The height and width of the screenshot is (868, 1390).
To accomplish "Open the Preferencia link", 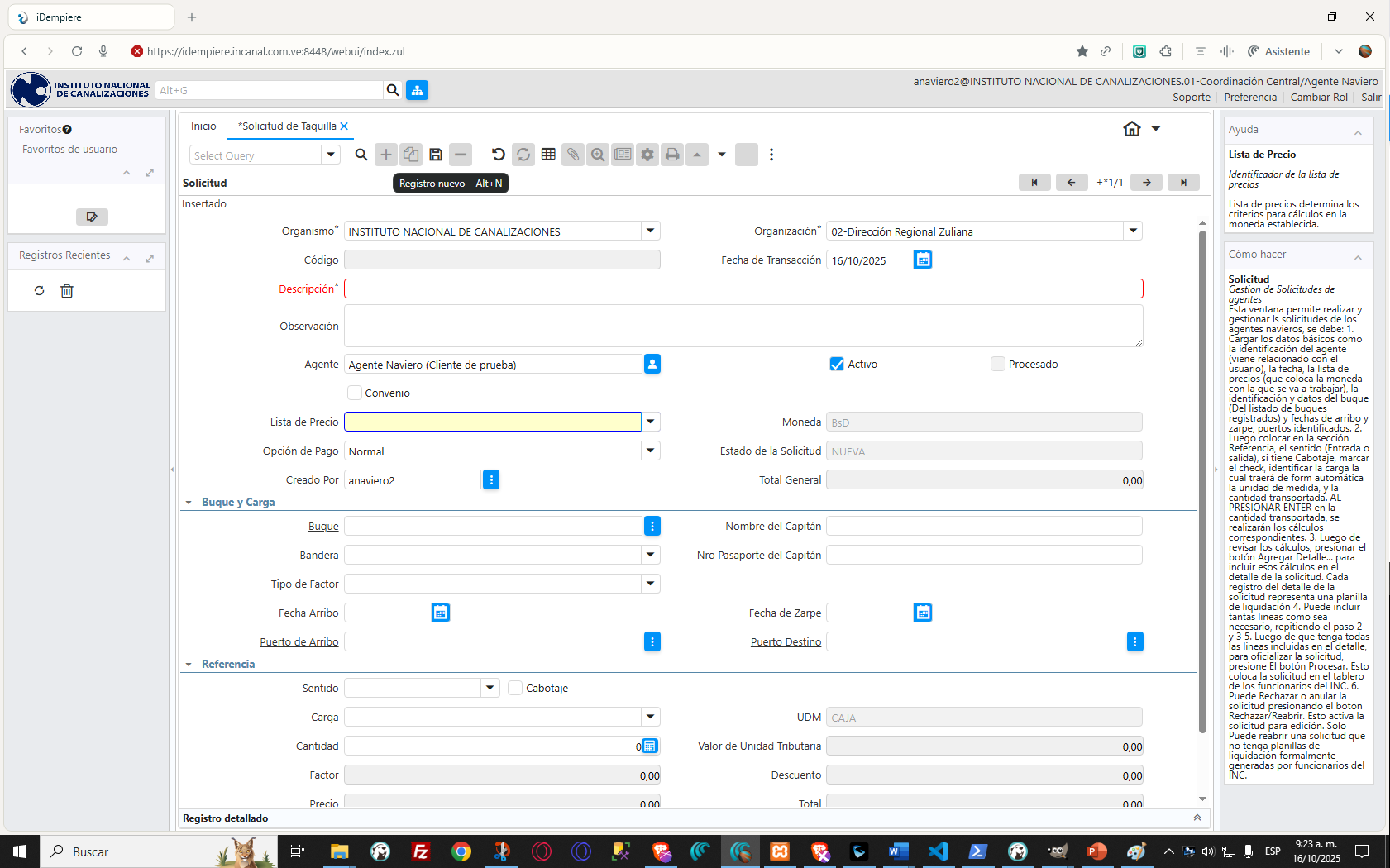I will point(1249,98).
